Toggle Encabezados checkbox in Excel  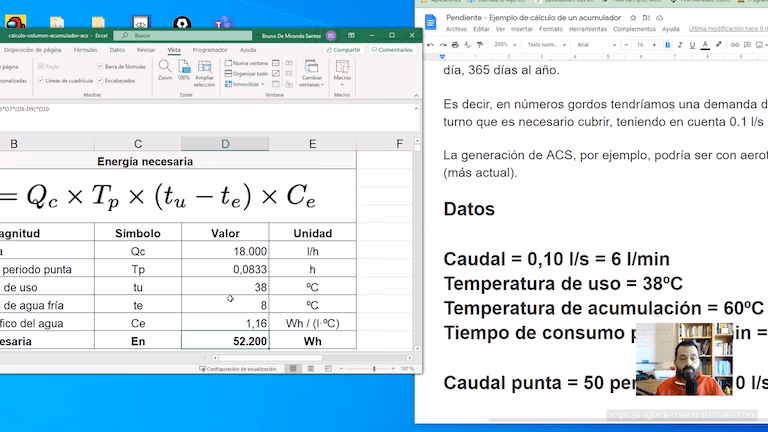click(x=100, y=80)
